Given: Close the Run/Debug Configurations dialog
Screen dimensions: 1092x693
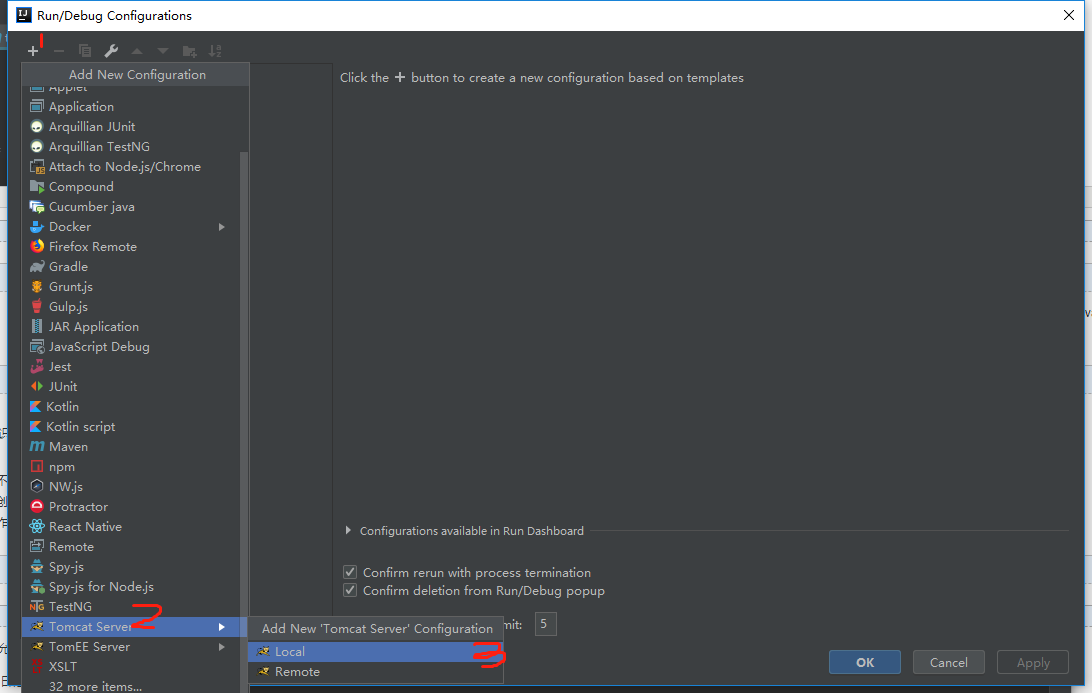Looking at the screenshot, I should point(1069,15).
